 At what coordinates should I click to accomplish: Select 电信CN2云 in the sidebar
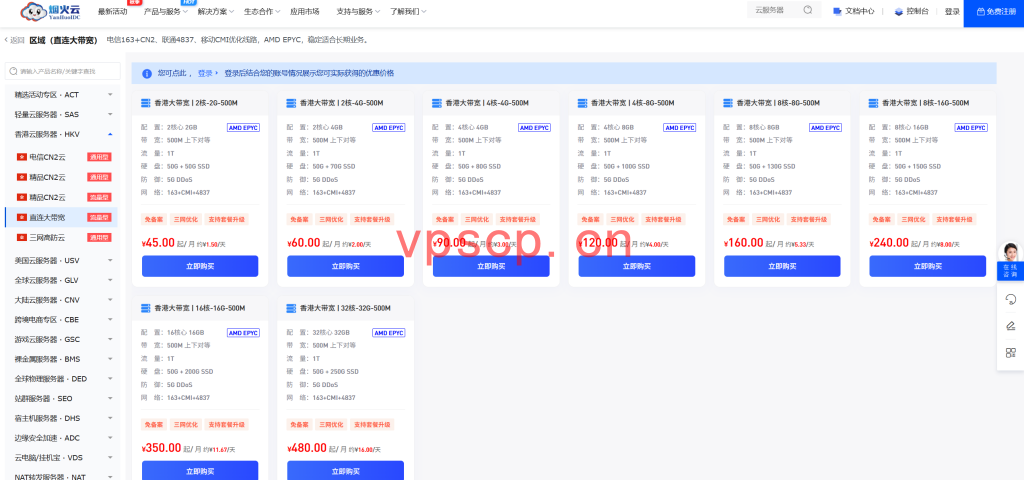point(62,157)
